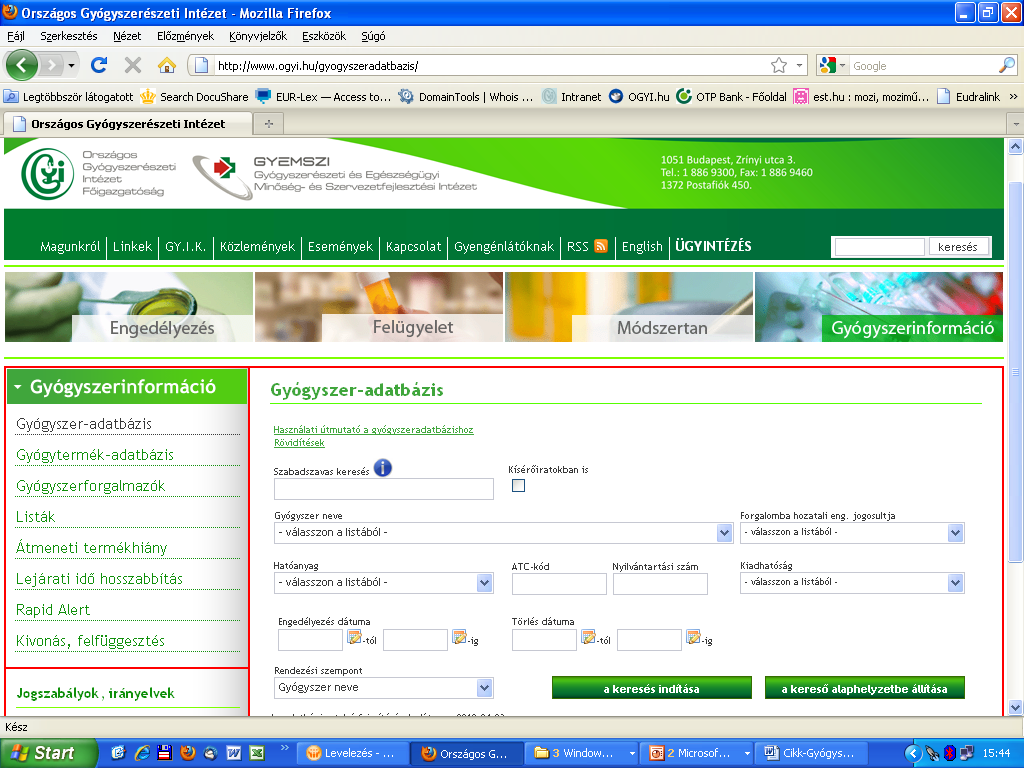Stop loading with the X icon

click(133, 65)
